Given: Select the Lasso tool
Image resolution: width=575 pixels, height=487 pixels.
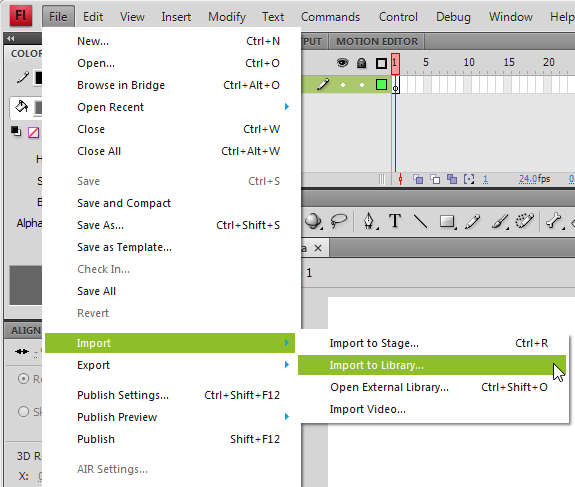Looking at the screenshot, I should click(338, 221).
